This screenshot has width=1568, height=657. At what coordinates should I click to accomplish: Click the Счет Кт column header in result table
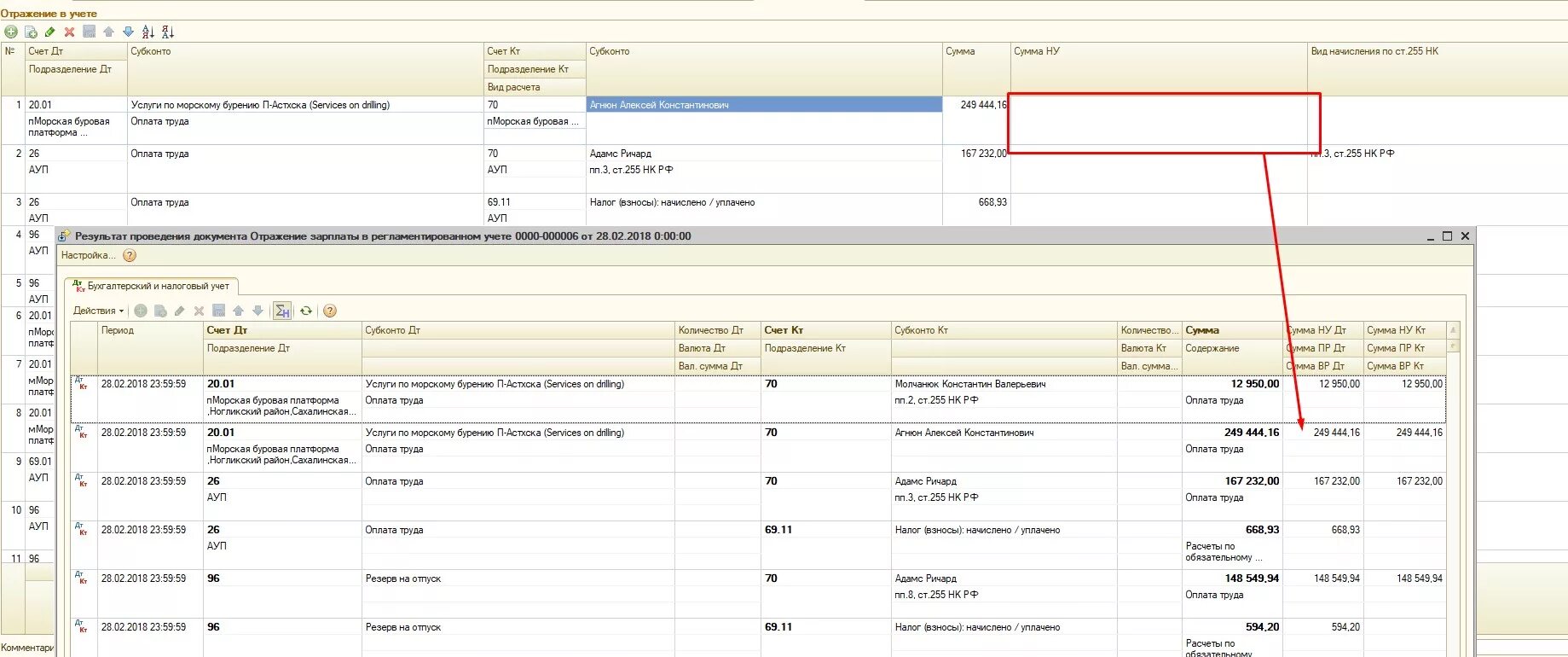(825, 330)
